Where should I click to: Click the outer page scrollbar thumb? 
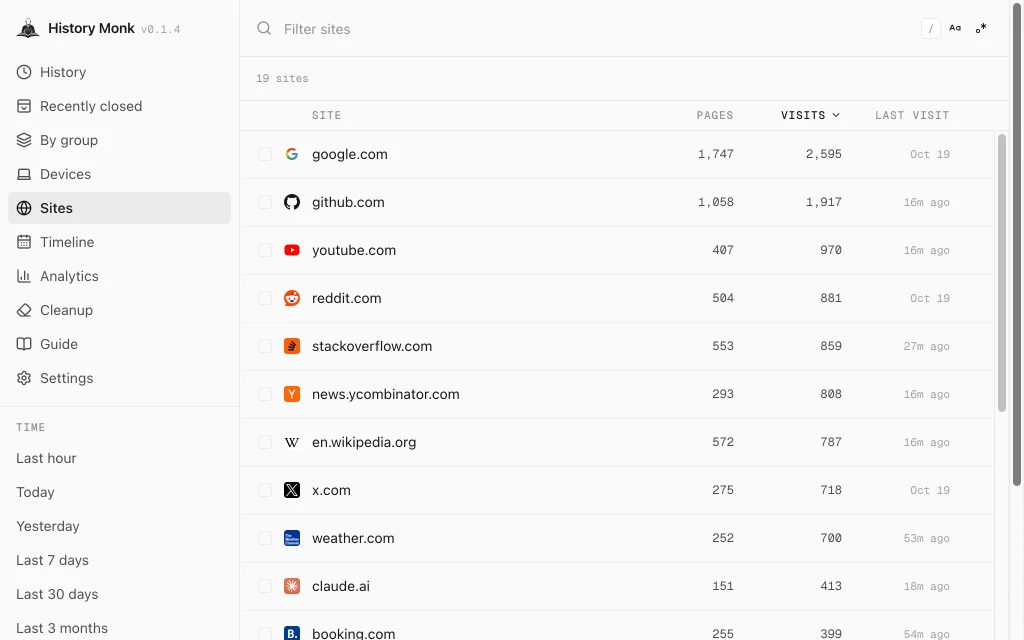[1017, 243]
